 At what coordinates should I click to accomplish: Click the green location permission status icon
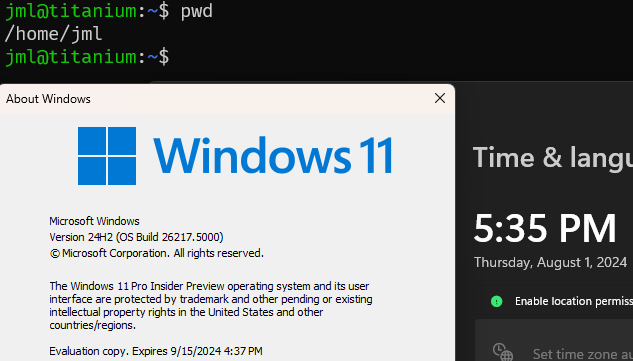pos(496,301)
